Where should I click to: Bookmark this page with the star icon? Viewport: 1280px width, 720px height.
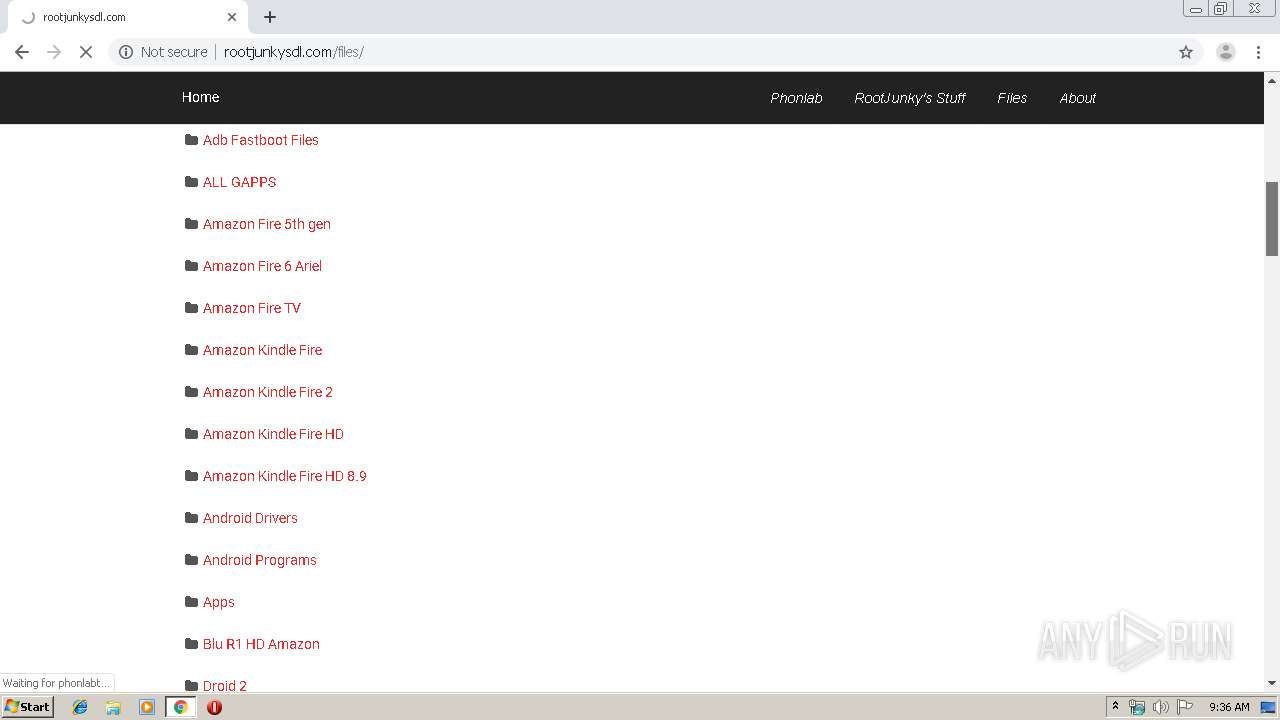(x=1186, y=52)
